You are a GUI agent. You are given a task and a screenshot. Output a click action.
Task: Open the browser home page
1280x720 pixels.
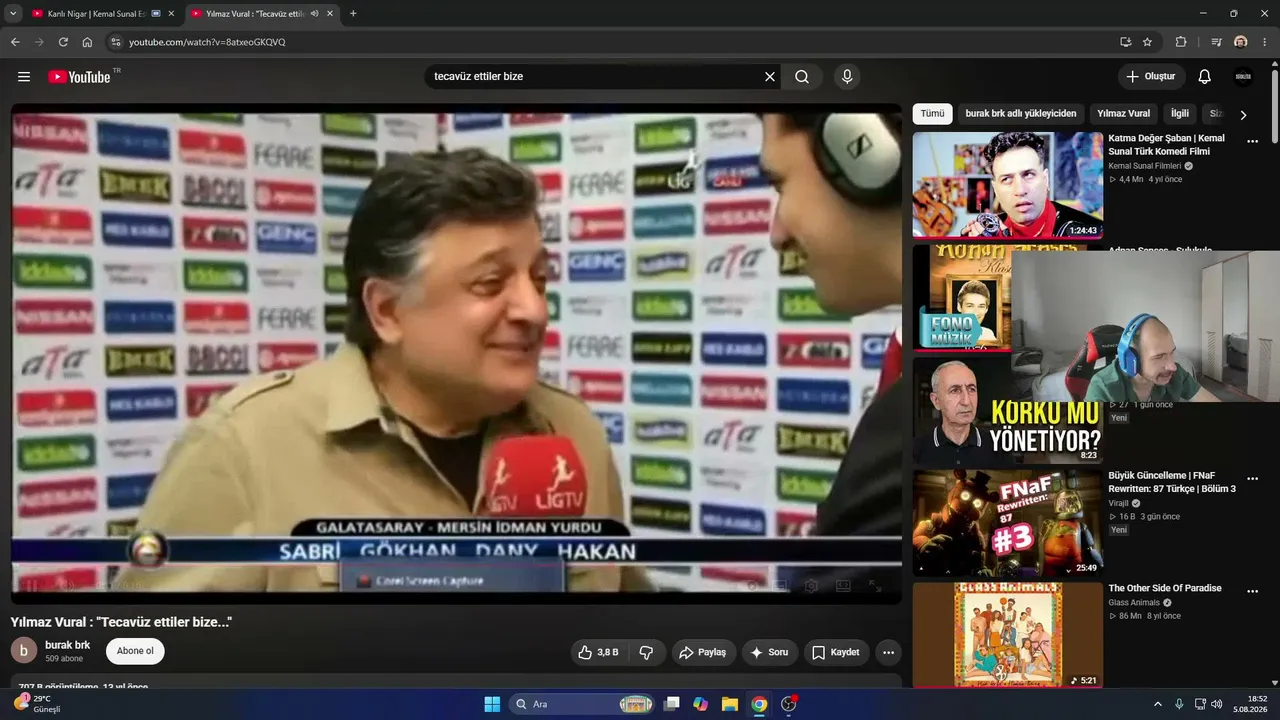(87, 42)
